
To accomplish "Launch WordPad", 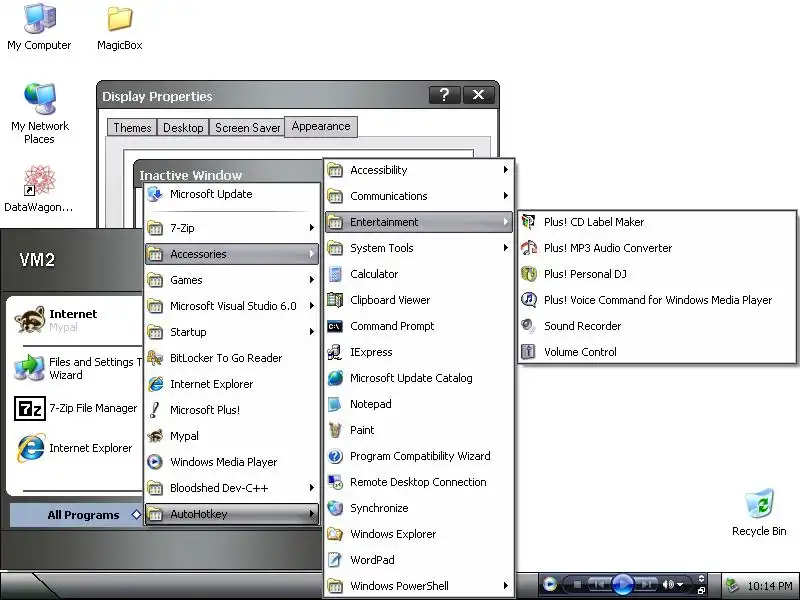I will pos(418,560).
